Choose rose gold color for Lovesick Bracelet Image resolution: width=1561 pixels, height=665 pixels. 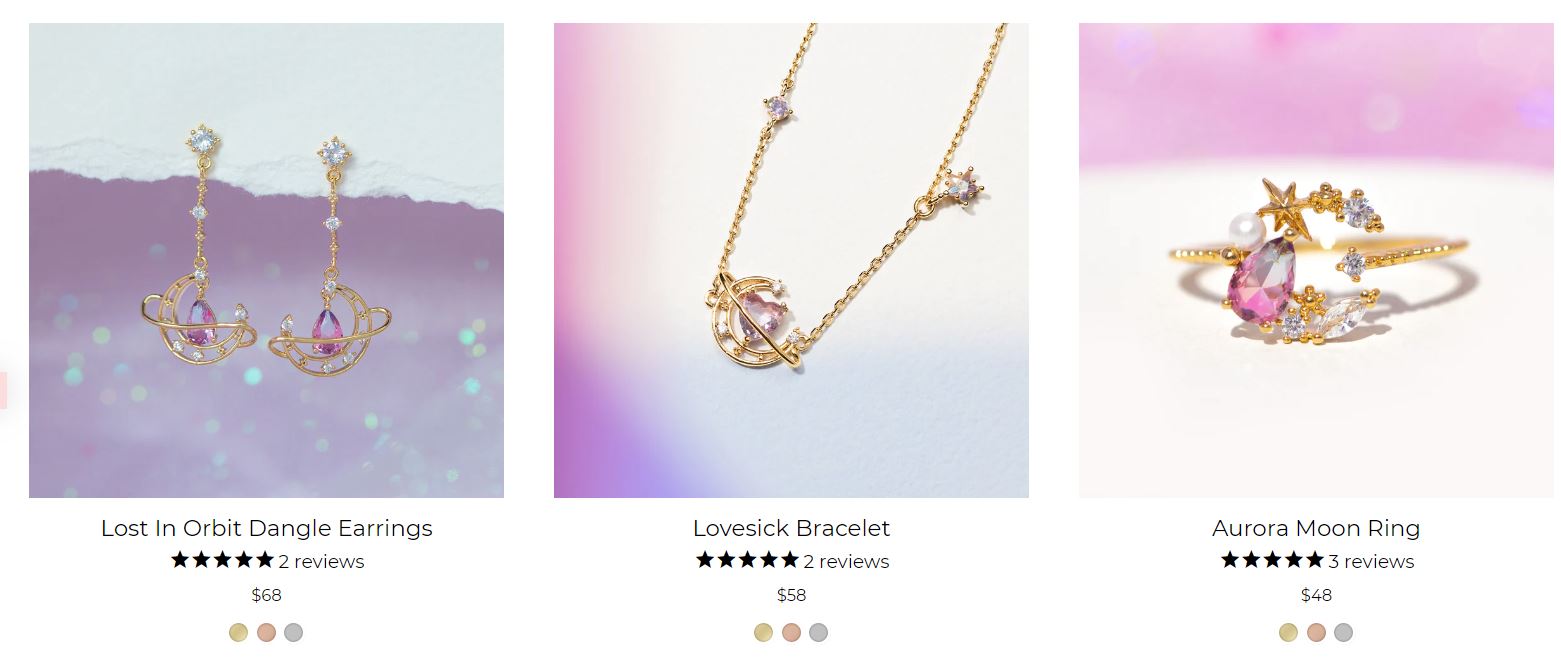pyautogui.click(x=791, y=632)
